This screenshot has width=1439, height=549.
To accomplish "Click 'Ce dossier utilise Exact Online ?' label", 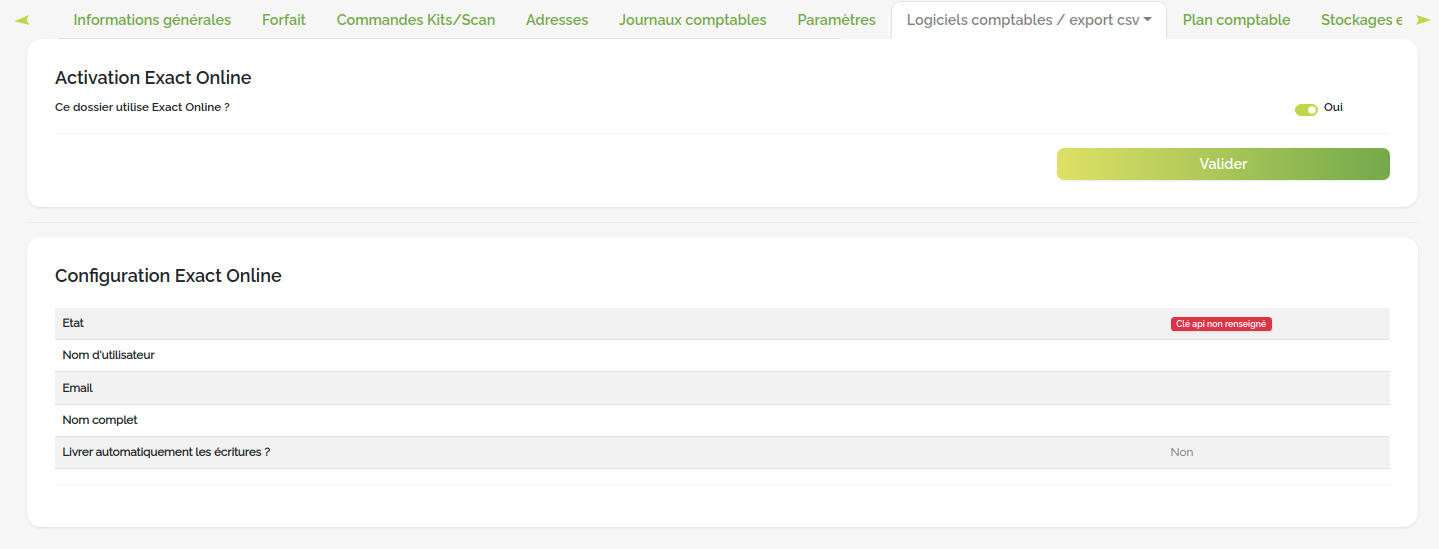I will 142,107.
